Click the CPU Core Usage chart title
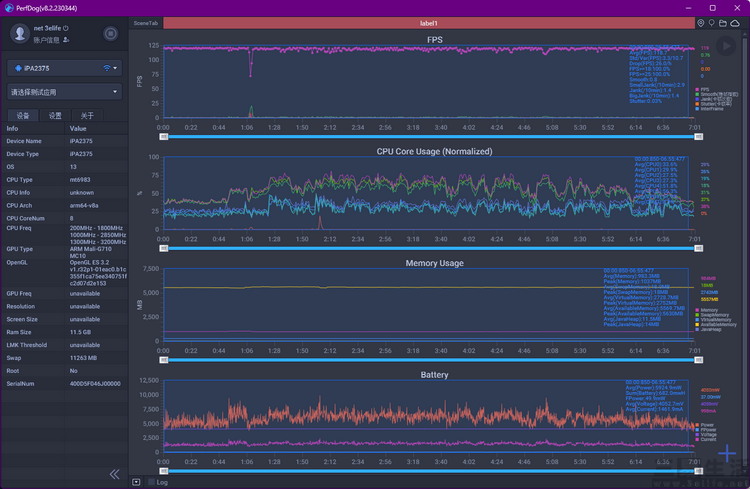 tap(434, 151)
